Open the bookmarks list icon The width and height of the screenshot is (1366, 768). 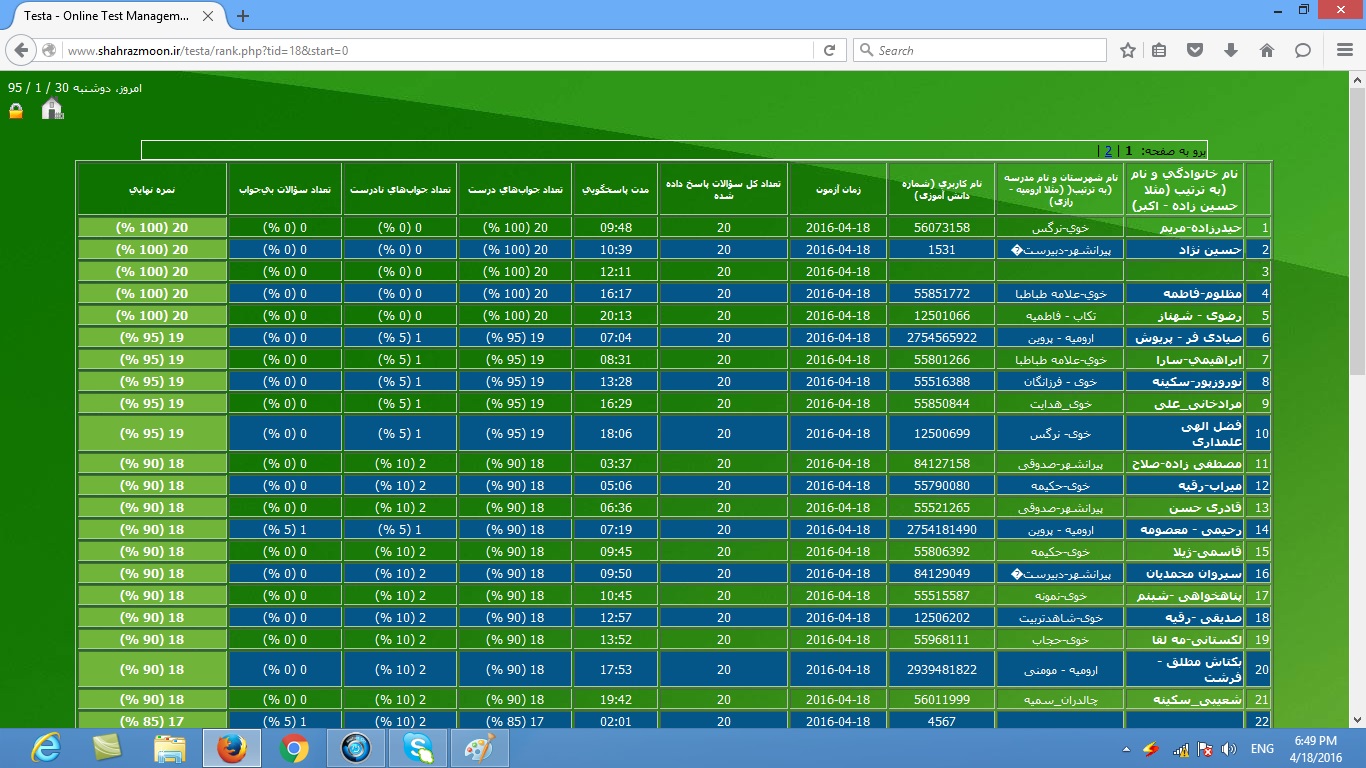1159,50
